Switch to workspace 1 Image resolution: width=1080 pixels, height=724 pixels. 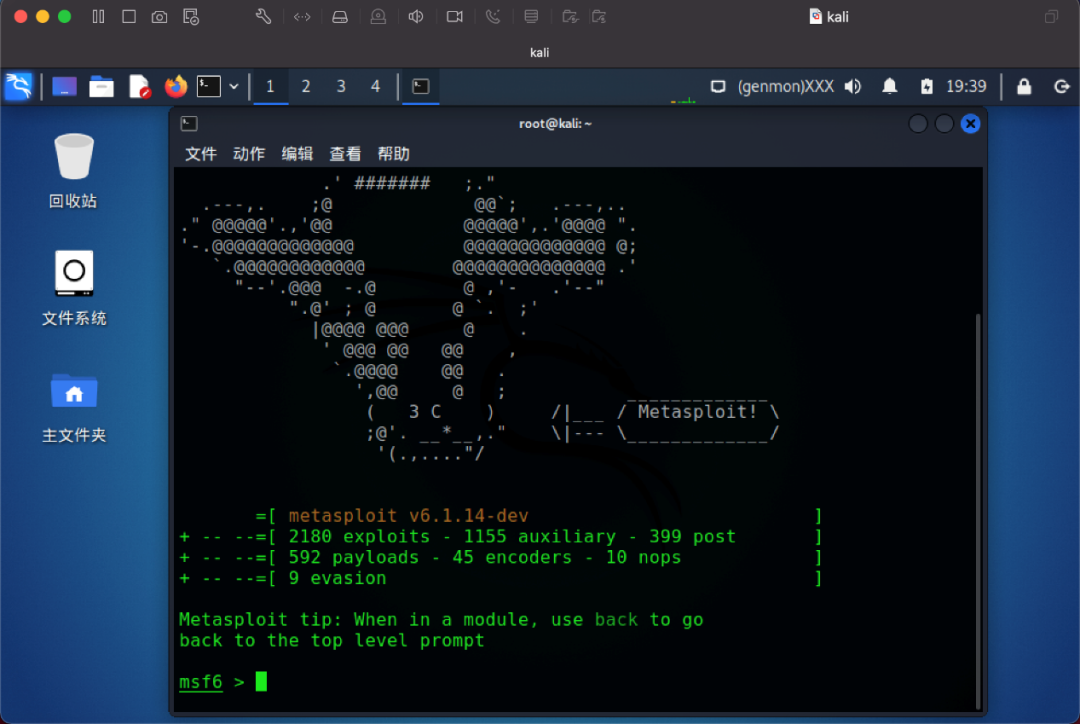tap(270, 87)
